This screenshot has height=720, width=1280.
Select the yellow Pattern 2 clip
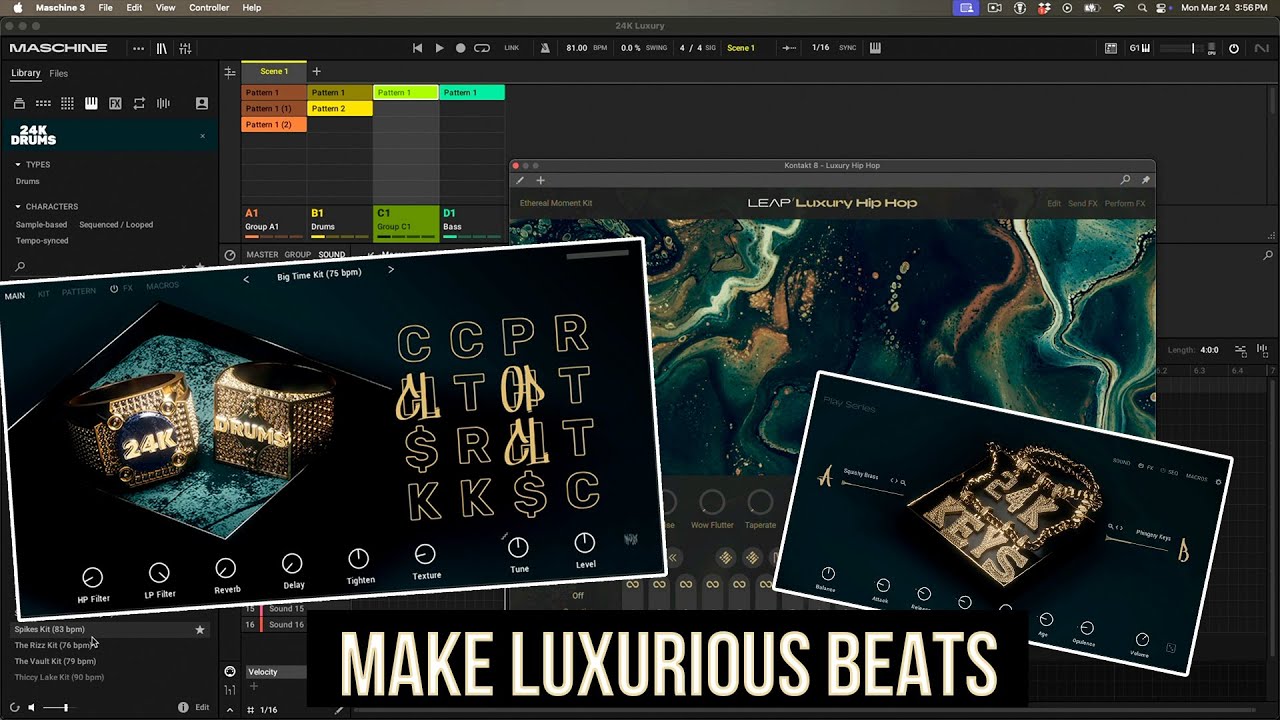coord(340,108)
